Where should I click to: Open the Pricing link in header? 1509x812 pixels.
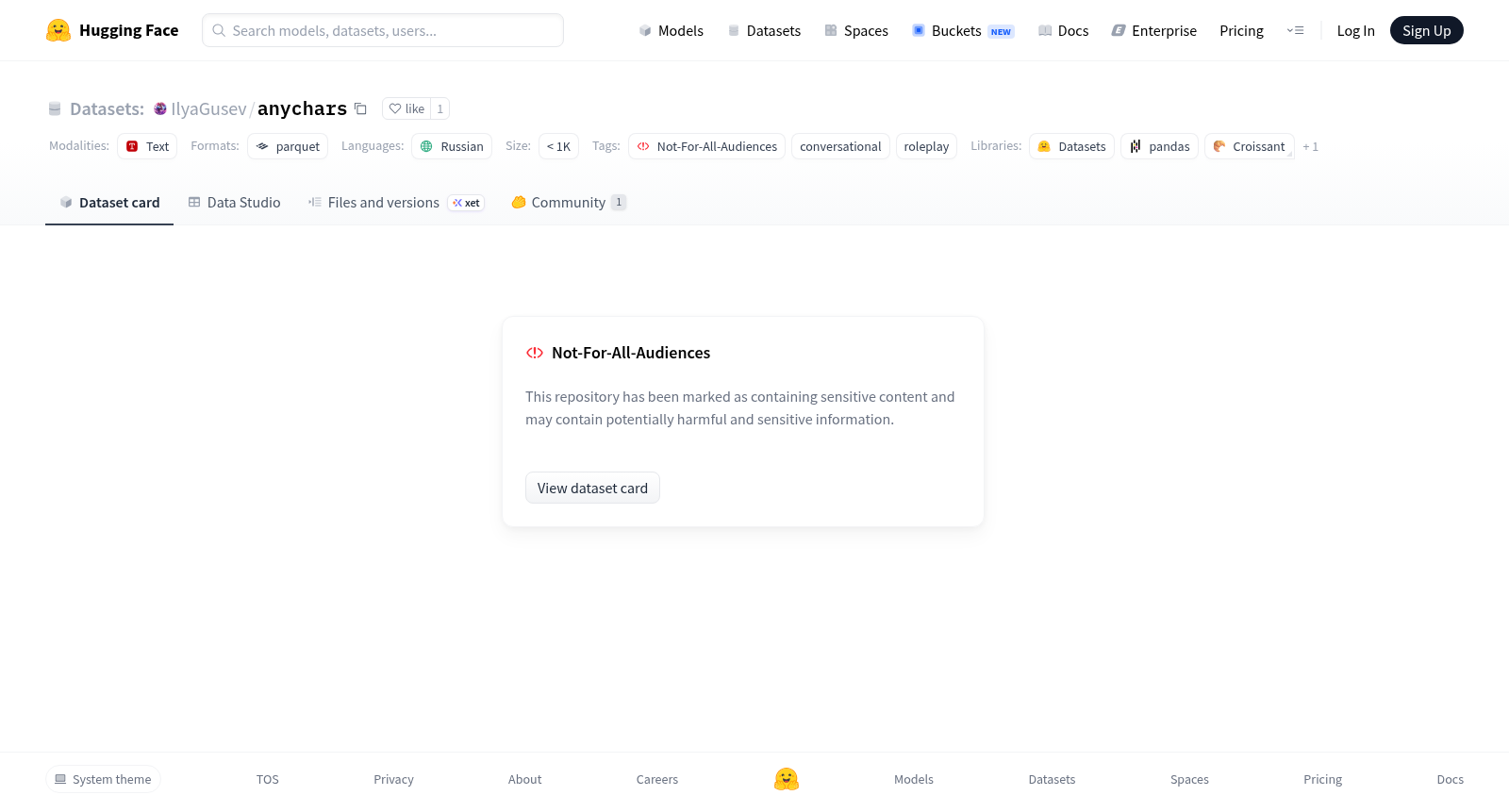click(x=1241, y=30)
